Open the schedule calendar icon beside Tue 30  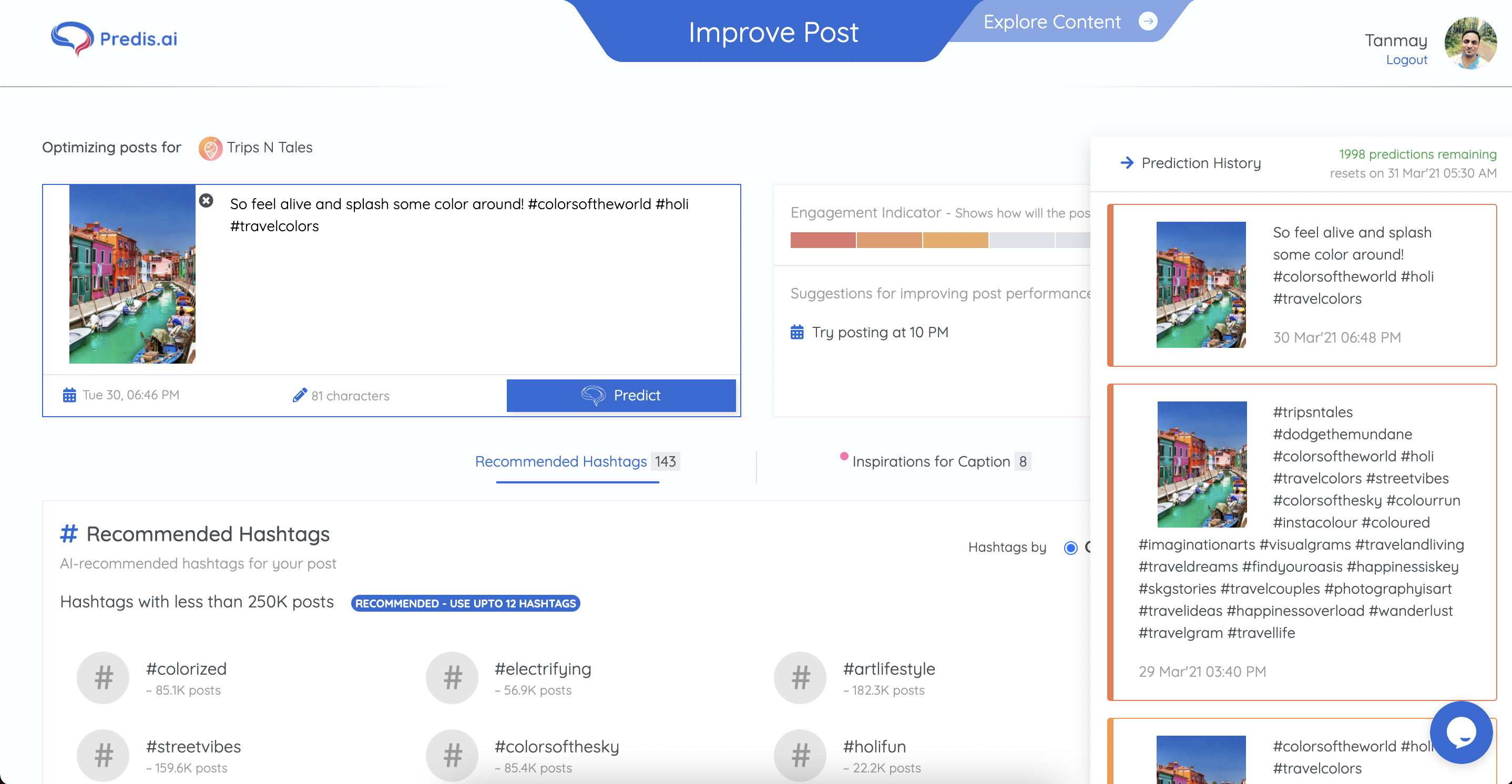click(69, 395)
